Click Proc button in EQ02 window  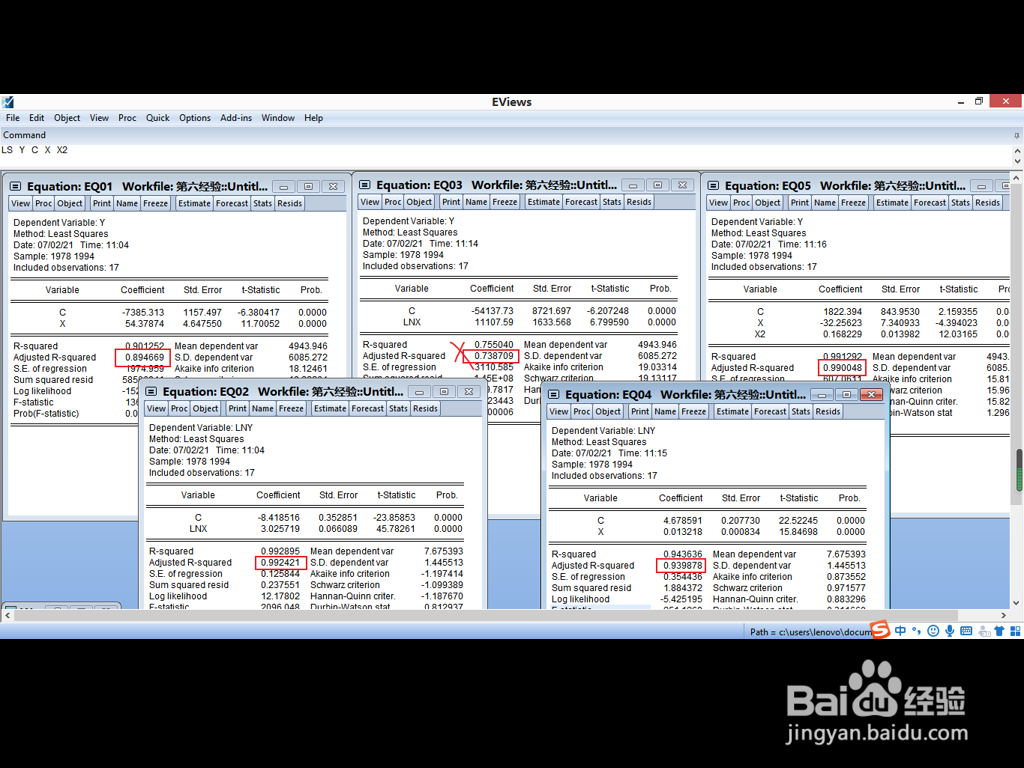pyautogui.click(x=179, y=409)
